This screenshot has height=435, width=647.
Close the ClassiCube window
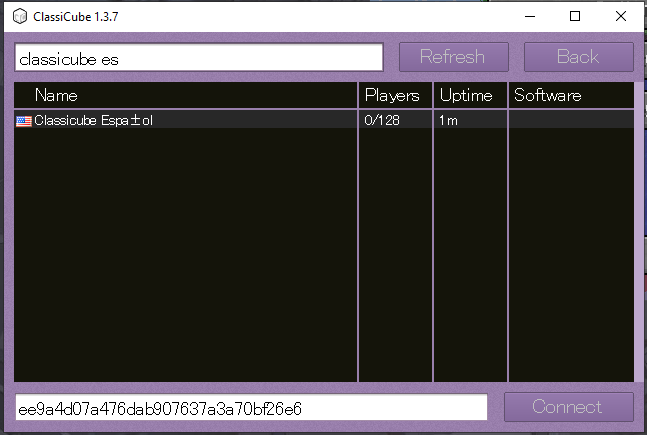click(x=621, y=17)
